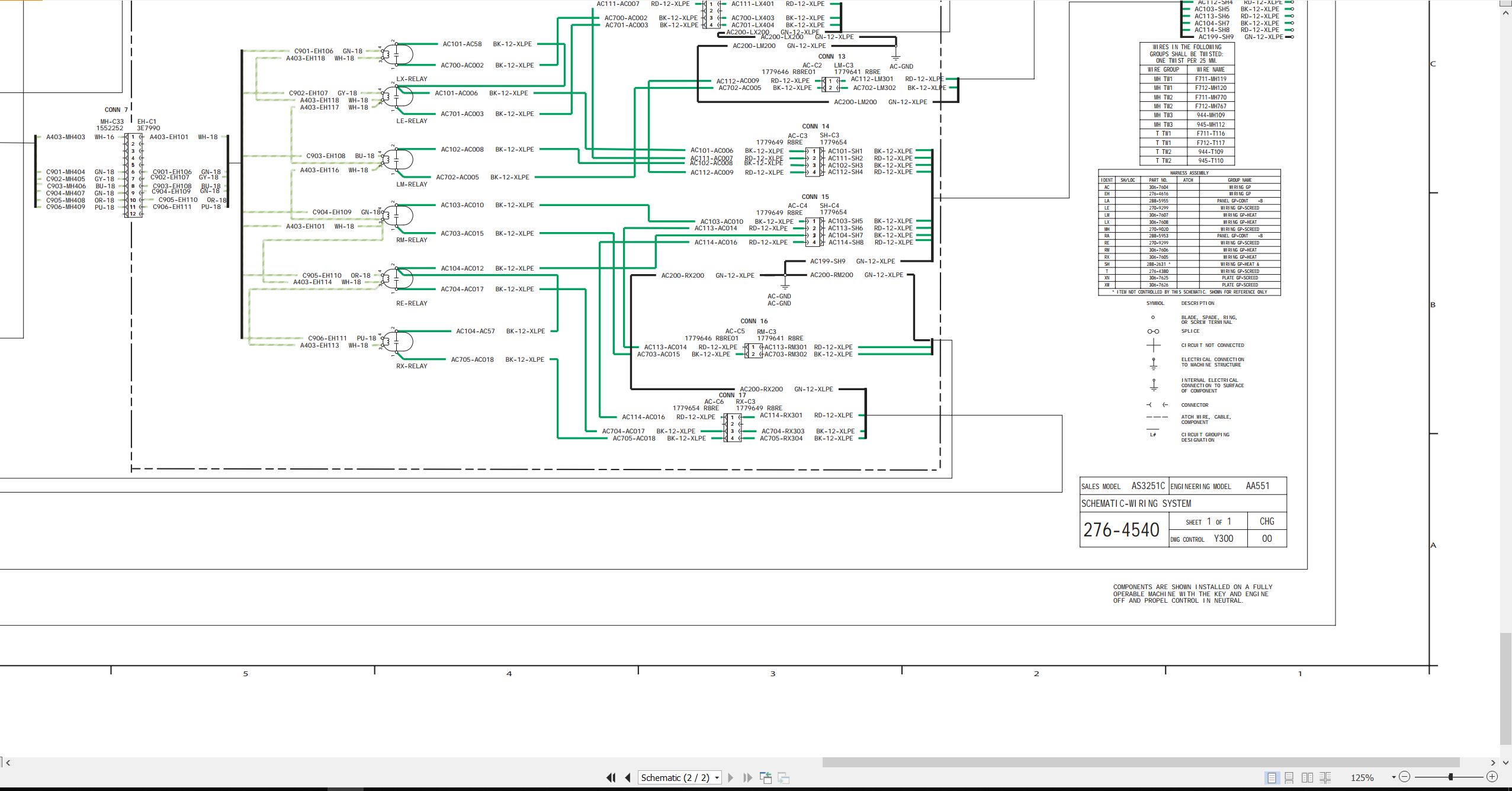
Task: Select continuous scrolling page mode
Action: [1289, 777]
